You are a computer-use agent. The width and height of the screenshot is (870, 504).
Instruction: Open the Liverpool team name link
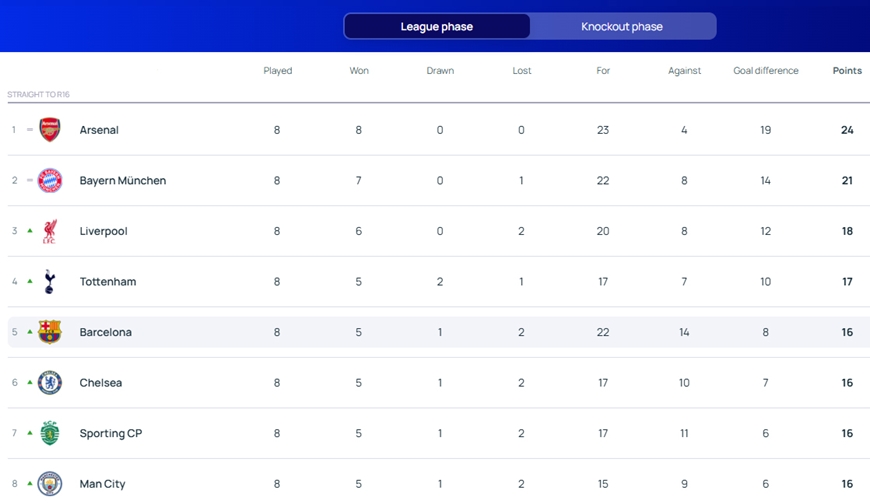[104, 231]
